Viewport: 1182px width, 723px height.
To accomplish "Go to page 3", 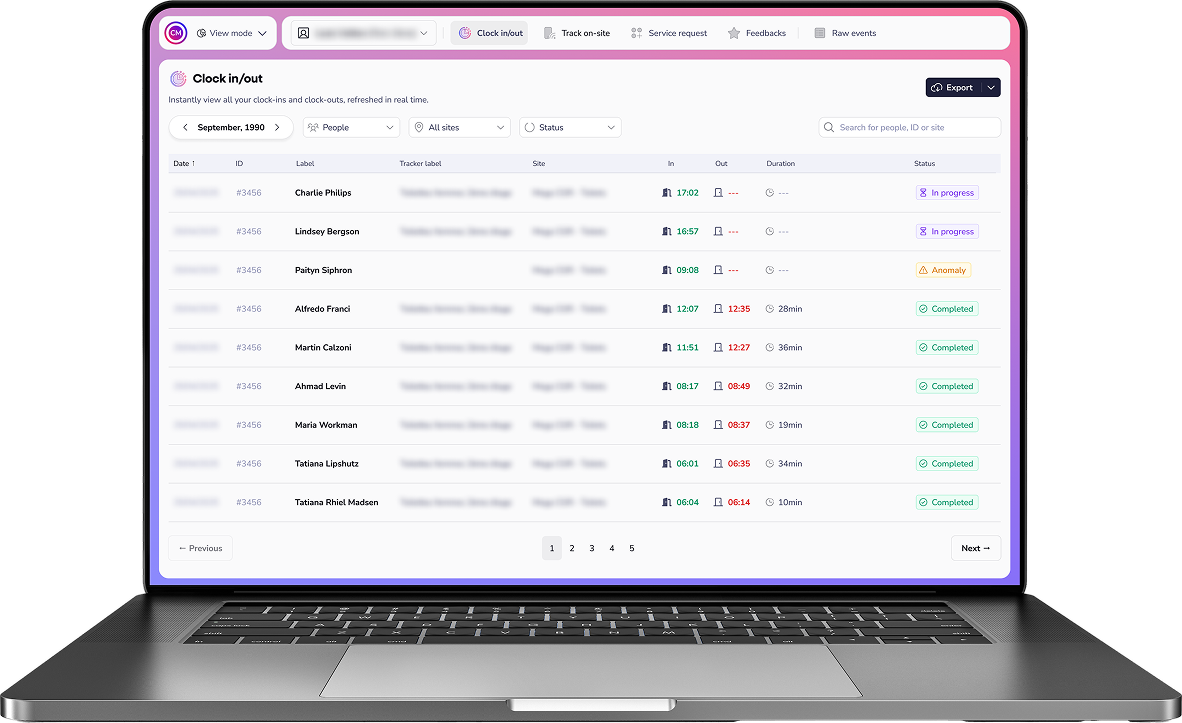I will [x=592, y=548].
